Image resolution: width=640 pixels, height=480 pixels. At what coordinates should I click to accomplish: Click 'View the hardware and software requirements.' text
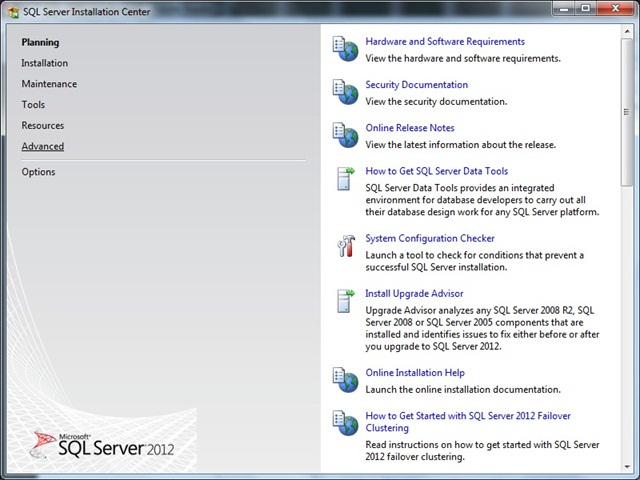click(463, 58)
